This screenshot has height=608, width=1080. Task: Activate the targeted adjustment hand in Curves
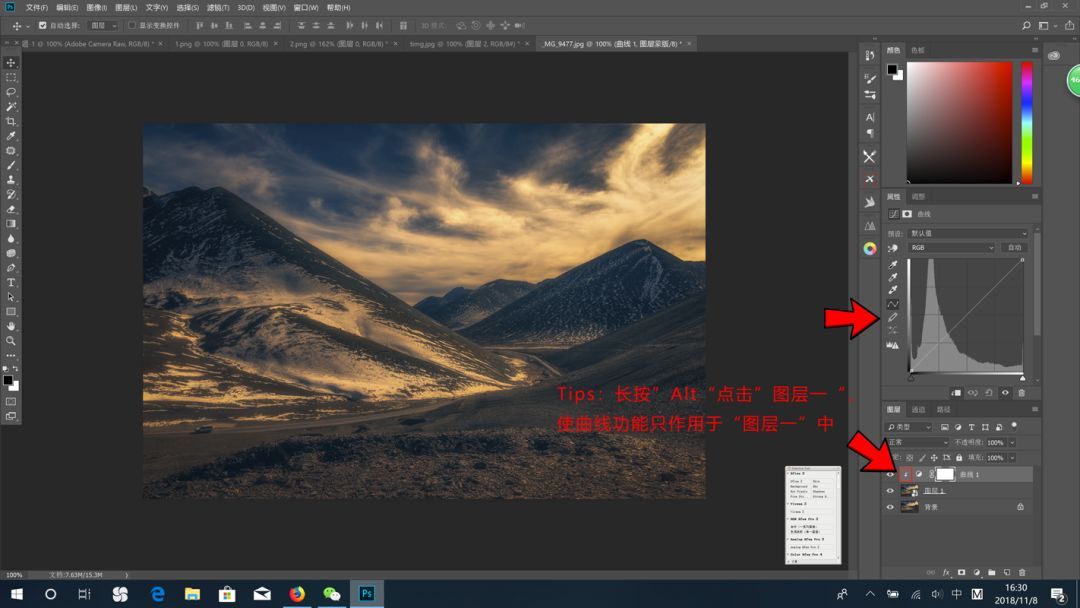[x=892, y=248]
